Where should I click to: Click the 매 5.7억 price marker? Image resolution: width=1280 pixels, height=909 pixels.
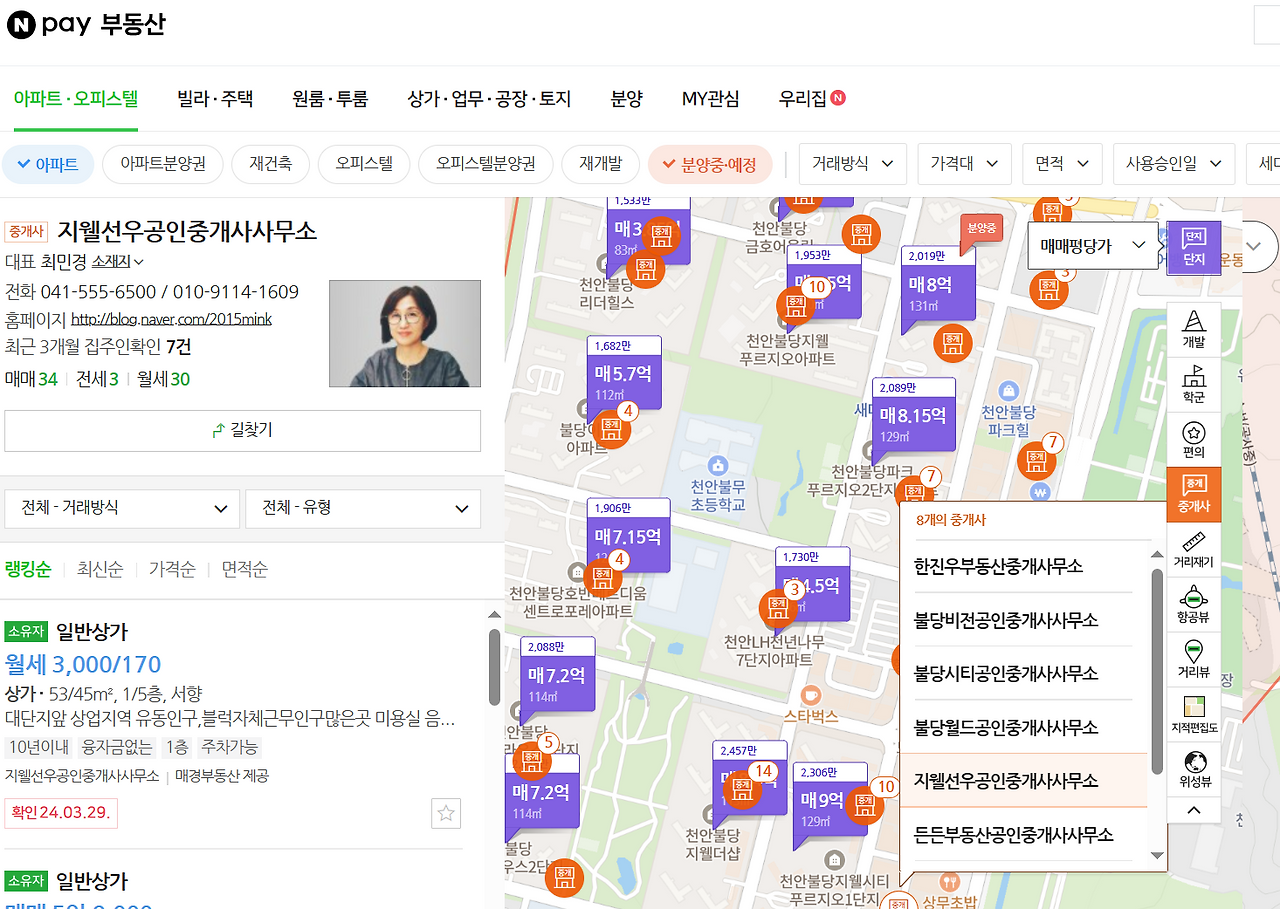(623, 376)
